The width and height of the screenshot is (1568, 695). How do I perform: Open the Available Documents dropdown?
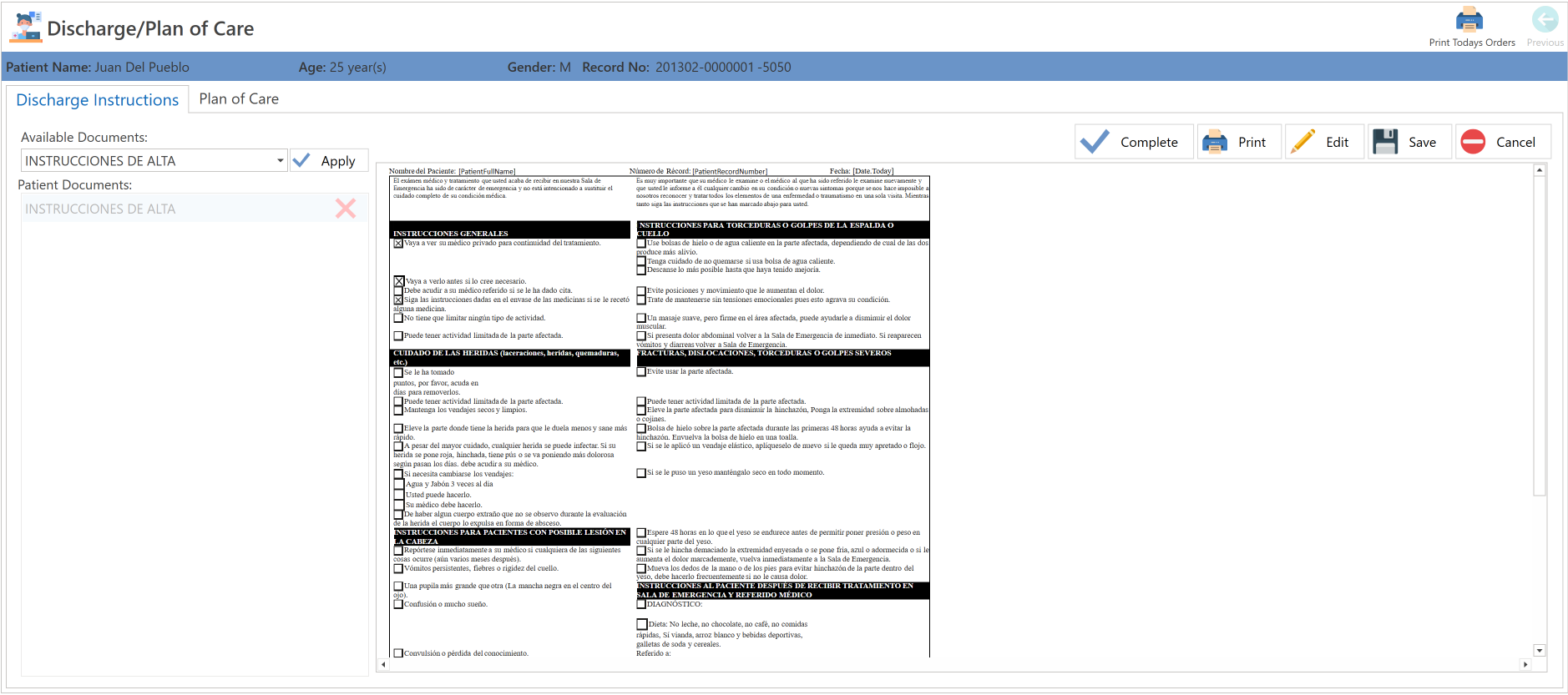(x=280, y=161)
